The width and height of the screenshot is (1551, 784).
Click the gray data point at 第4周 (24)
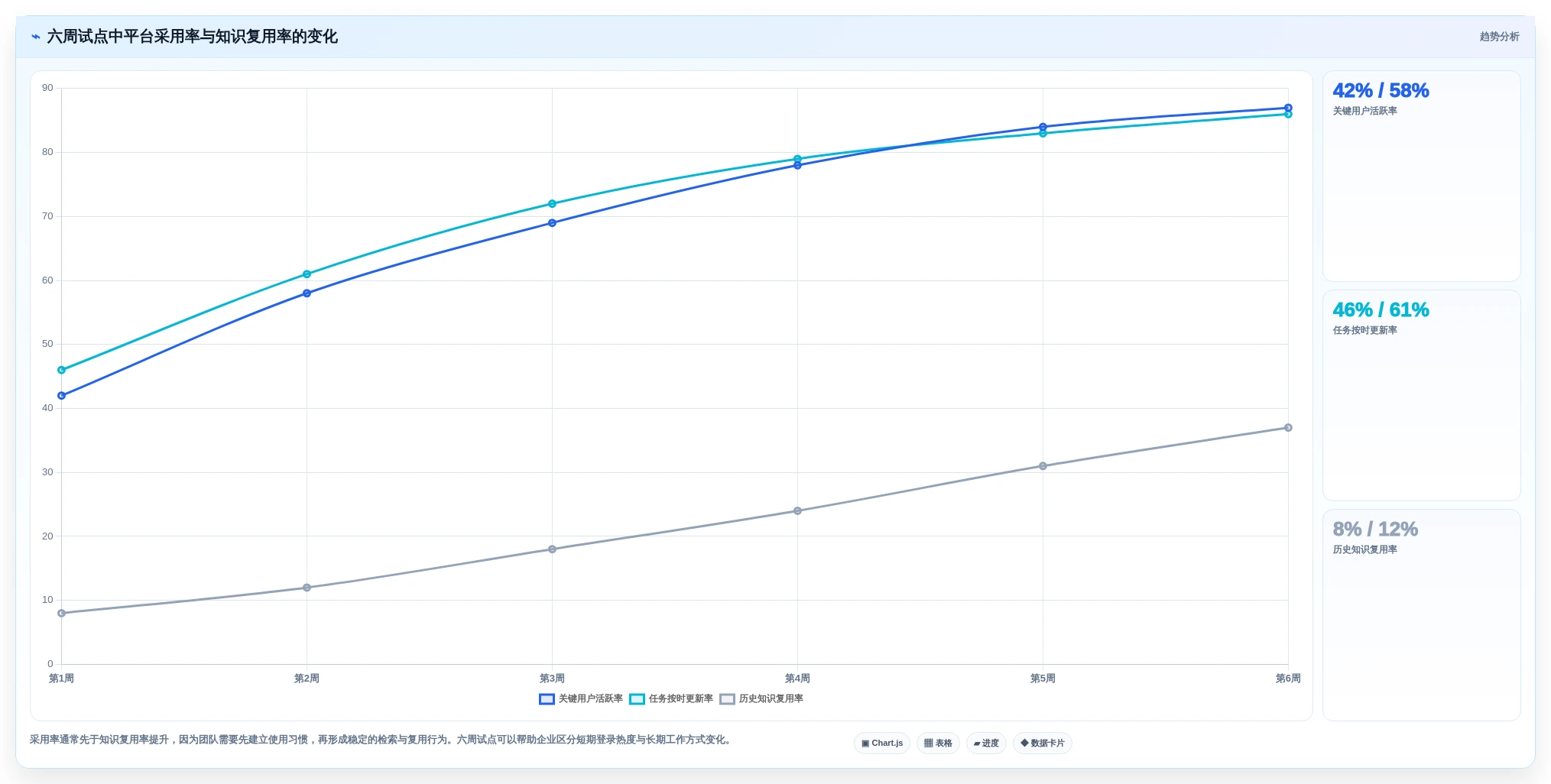[x=797, y=510]
